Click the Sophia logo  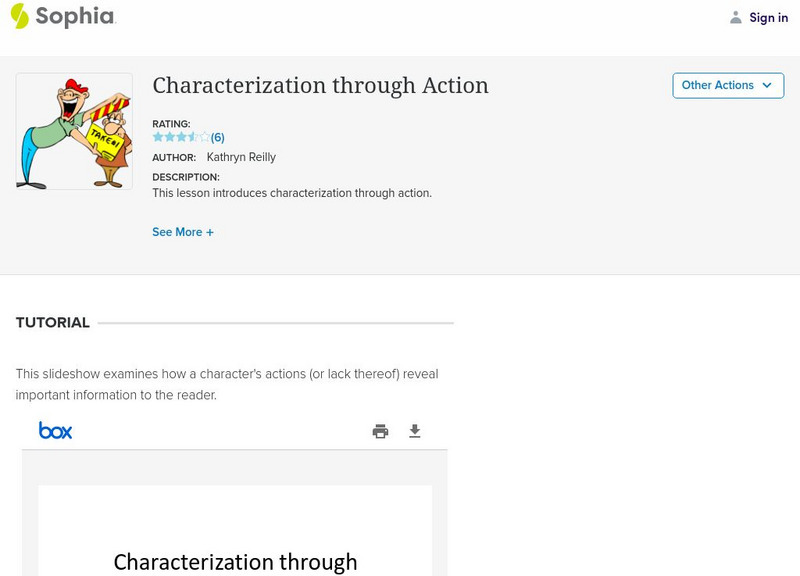pos(62,16)
